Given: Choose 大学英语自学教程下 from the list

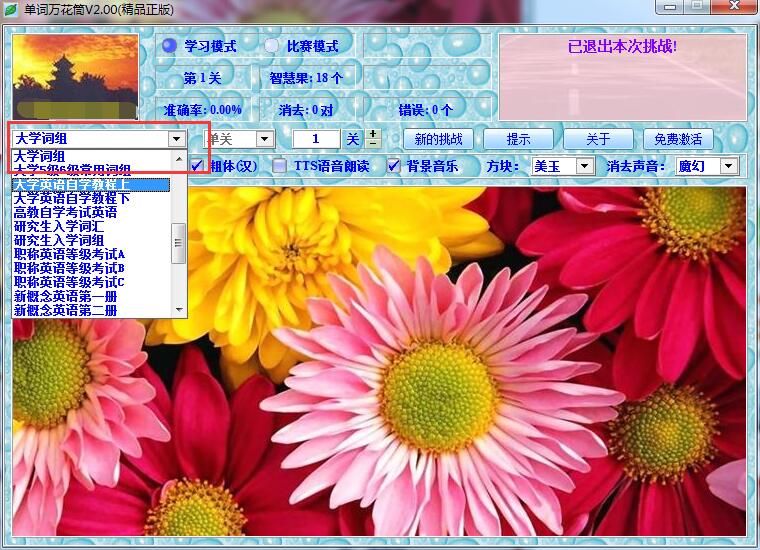Looking at the screenshot, I should pos(91,198).
